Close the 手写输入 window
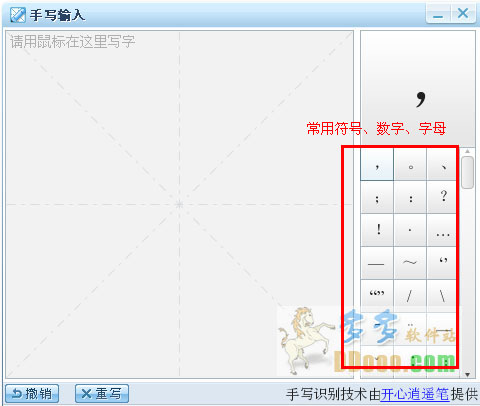This screenshot has height=406, width=480. click(463, 14)
